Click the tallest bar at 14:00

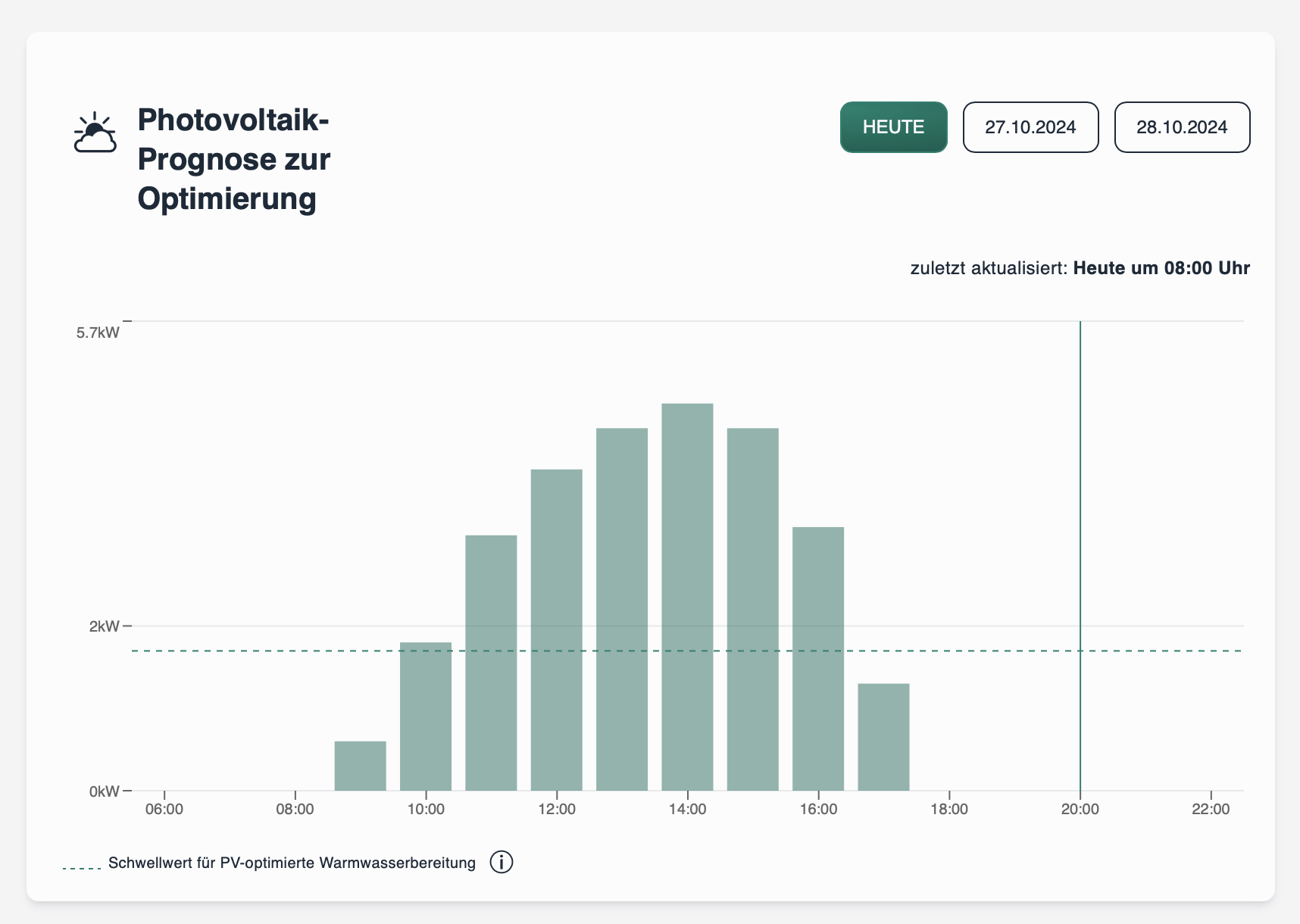click(687, 597)
